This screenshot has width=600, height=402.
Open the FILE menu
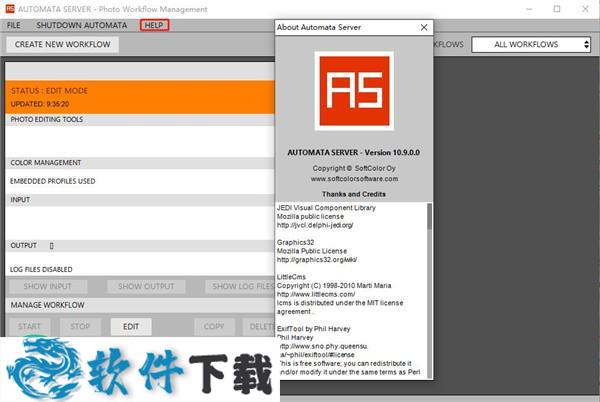tap(14, 23)
